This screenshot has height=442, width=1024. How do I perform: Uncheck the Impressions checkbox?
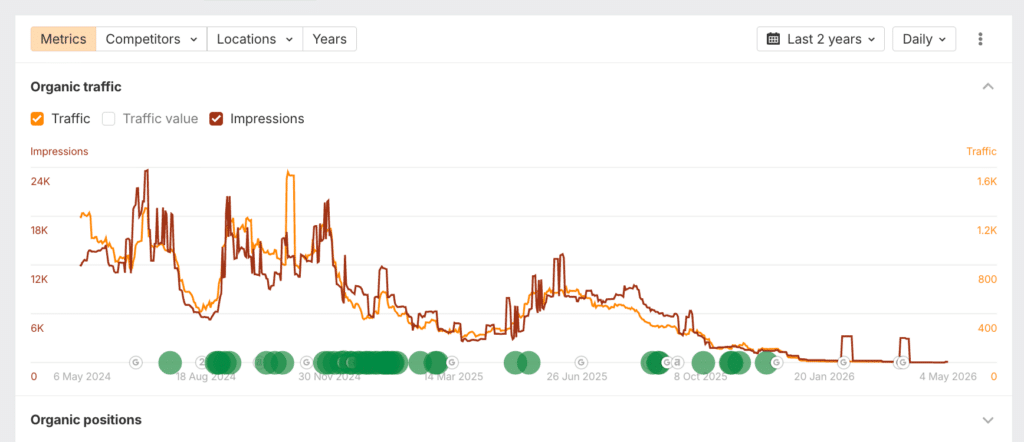click(x=216, y=119)
